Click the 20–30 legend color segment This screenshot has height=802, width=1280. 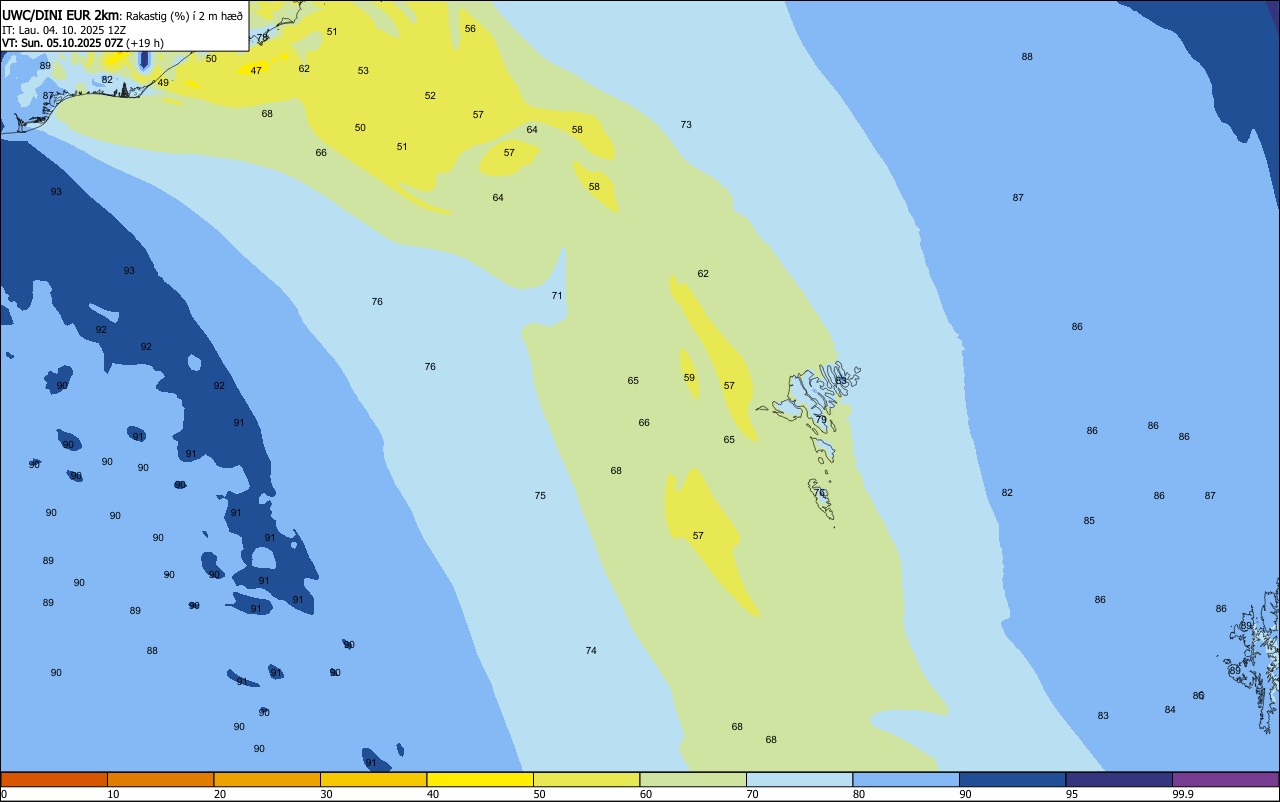(267, 779)
